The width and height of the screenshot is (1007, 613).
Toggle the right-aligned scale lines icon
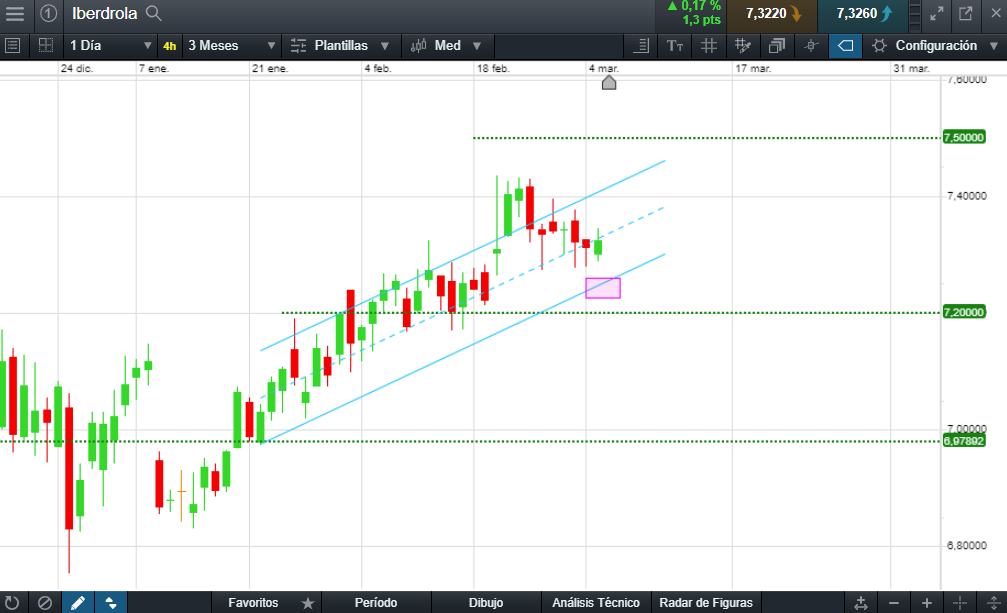pyautogui.click(x=641, y=46)
